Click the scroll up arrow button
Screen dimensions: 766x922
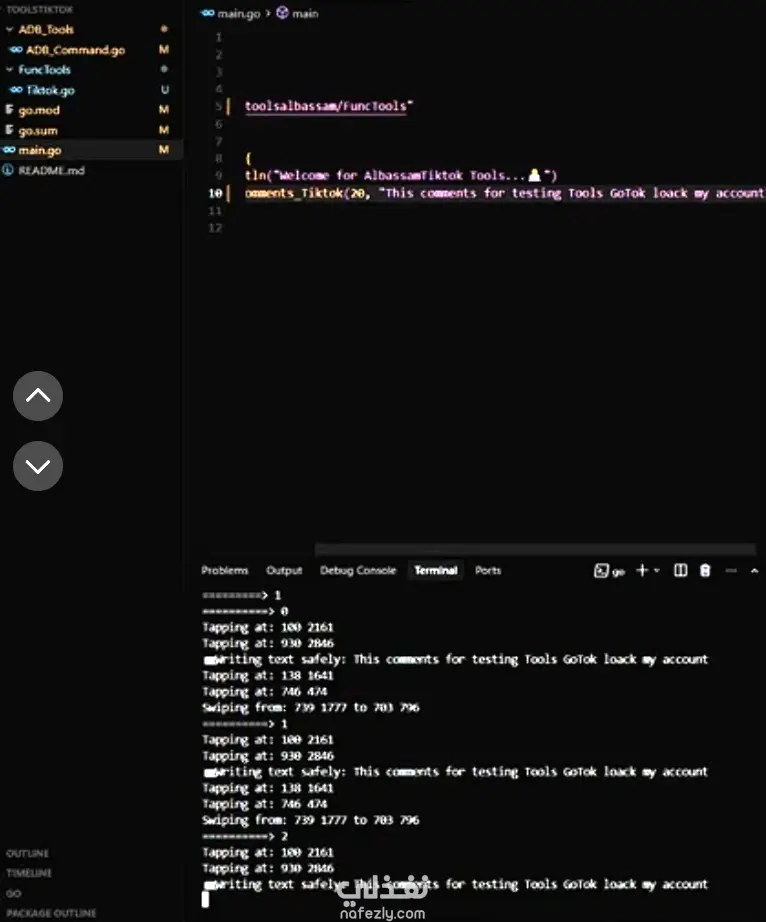click(x=38, y=396)
